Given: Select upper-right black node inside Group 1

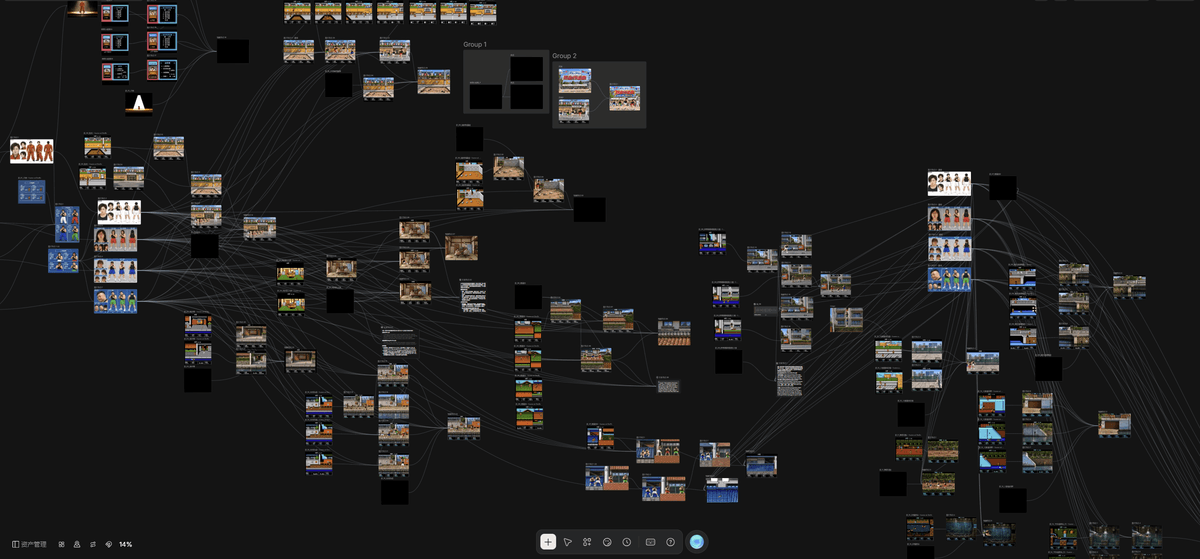Looking at the screenshot, I should coord(526,68).
